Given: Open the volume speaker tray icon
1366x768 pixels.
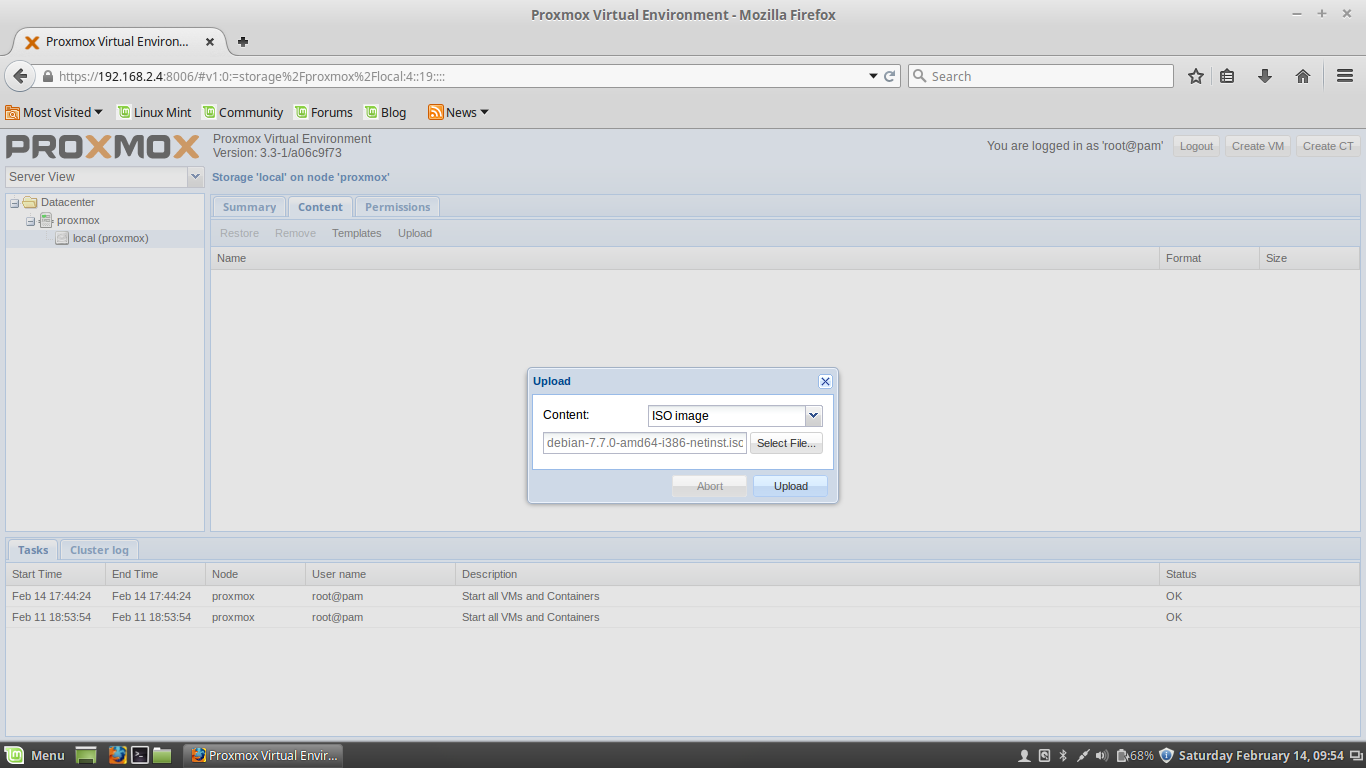Looking at the screenshot, I should tap(1102, 756).
